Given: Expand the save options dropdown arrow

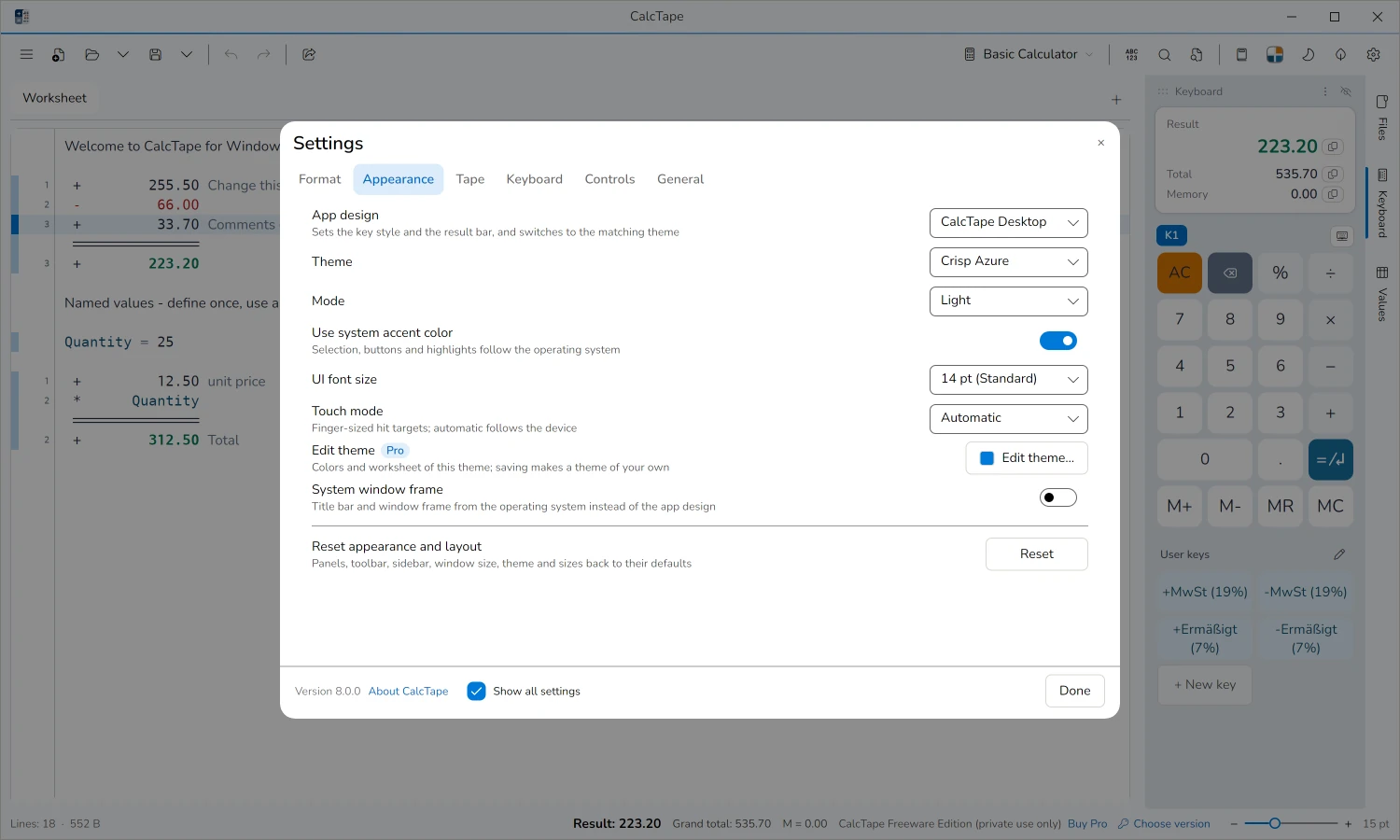Looking at the screenshot, I should click(x=187, y=54).
